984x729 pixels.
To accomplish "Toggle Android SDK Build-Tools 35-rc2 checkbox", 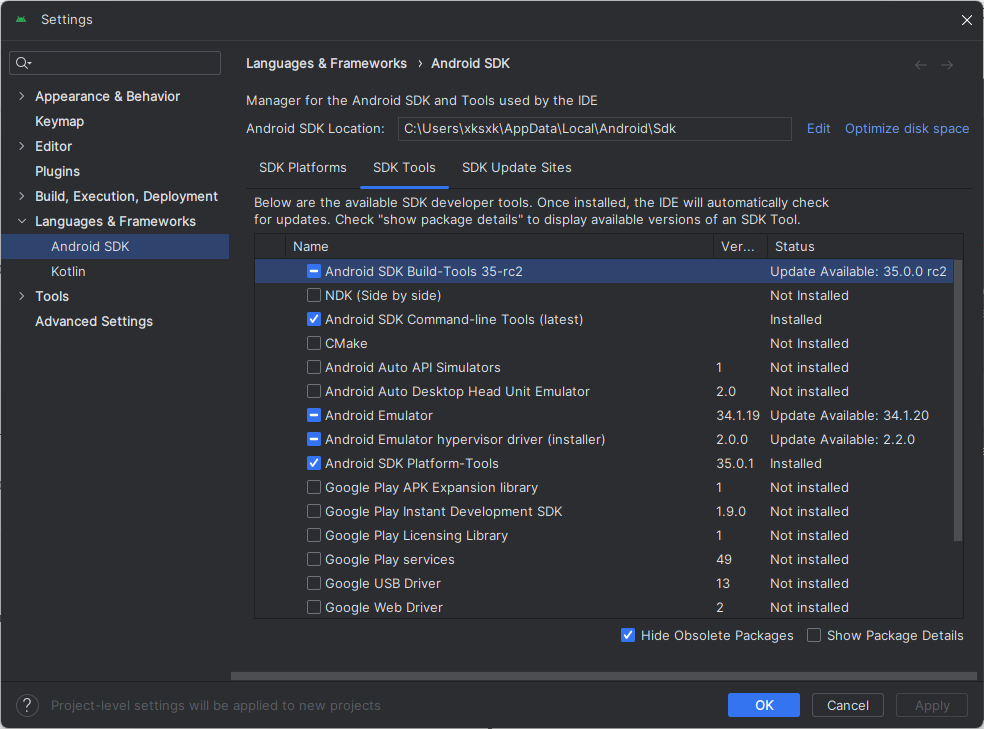I will click(314, 271).
